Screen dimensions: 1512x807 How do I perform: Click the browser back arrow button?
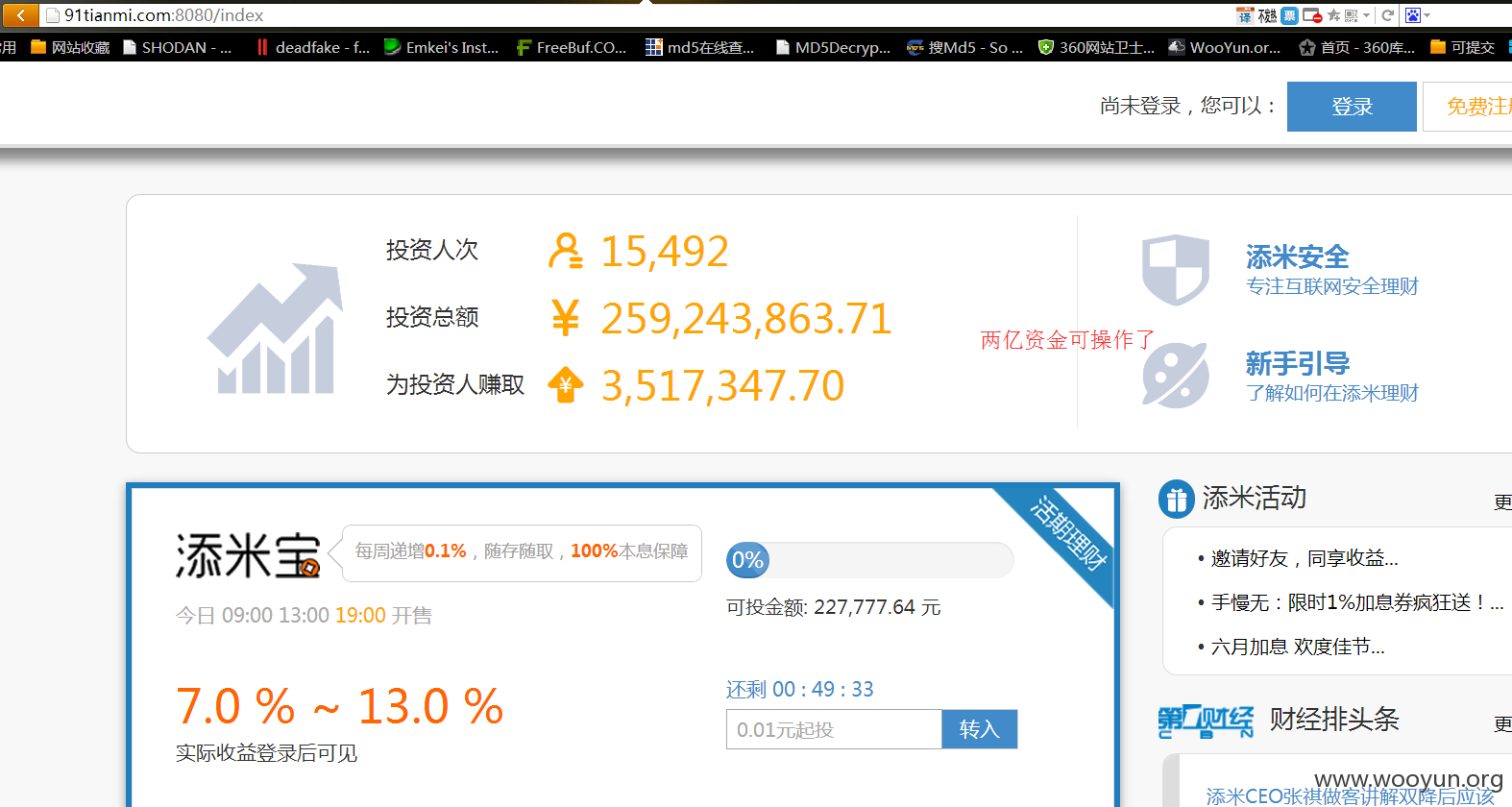[x=20, y=15]
